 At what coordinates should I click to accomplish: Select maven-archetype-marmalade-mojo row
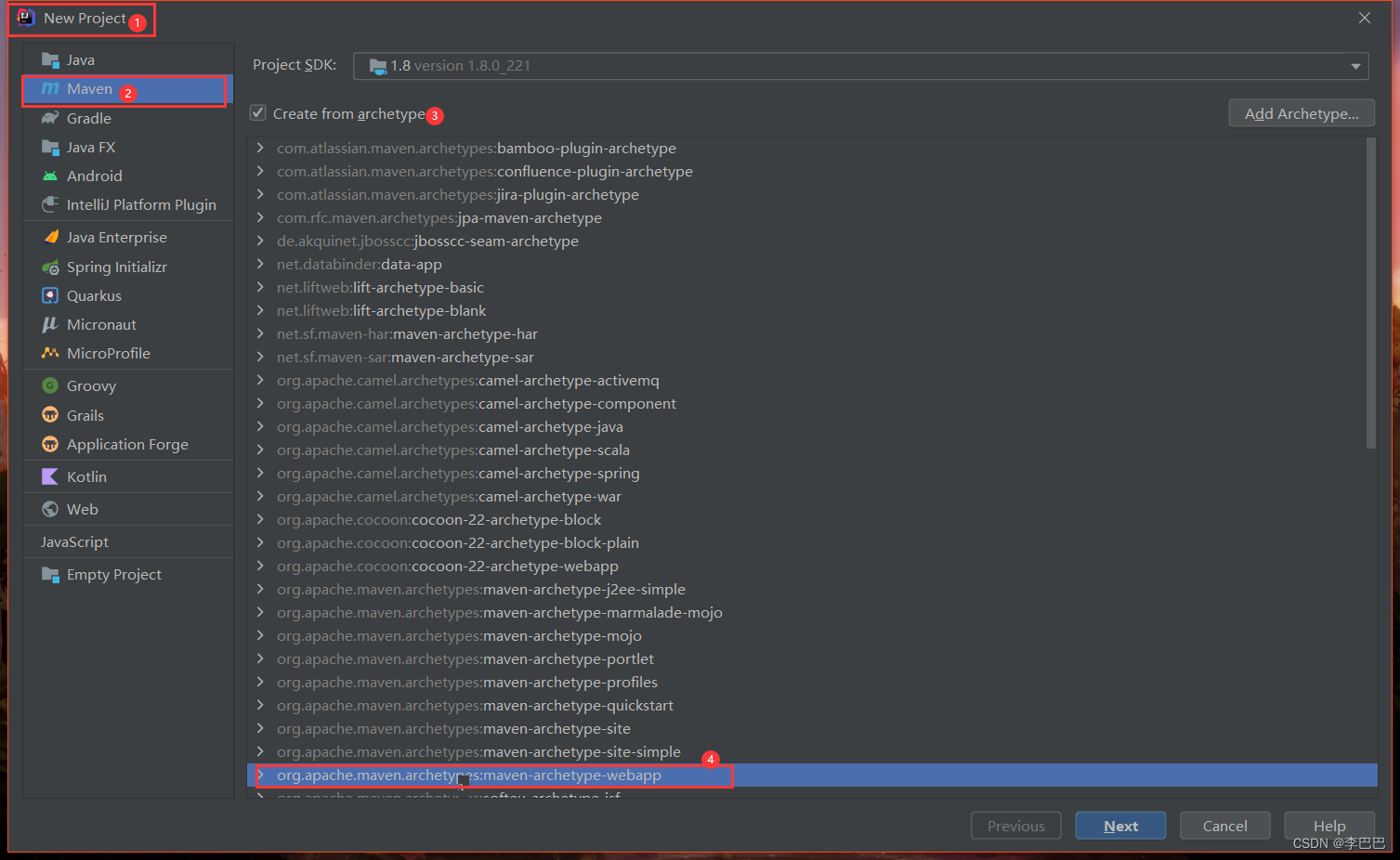(x=812, y=612)
